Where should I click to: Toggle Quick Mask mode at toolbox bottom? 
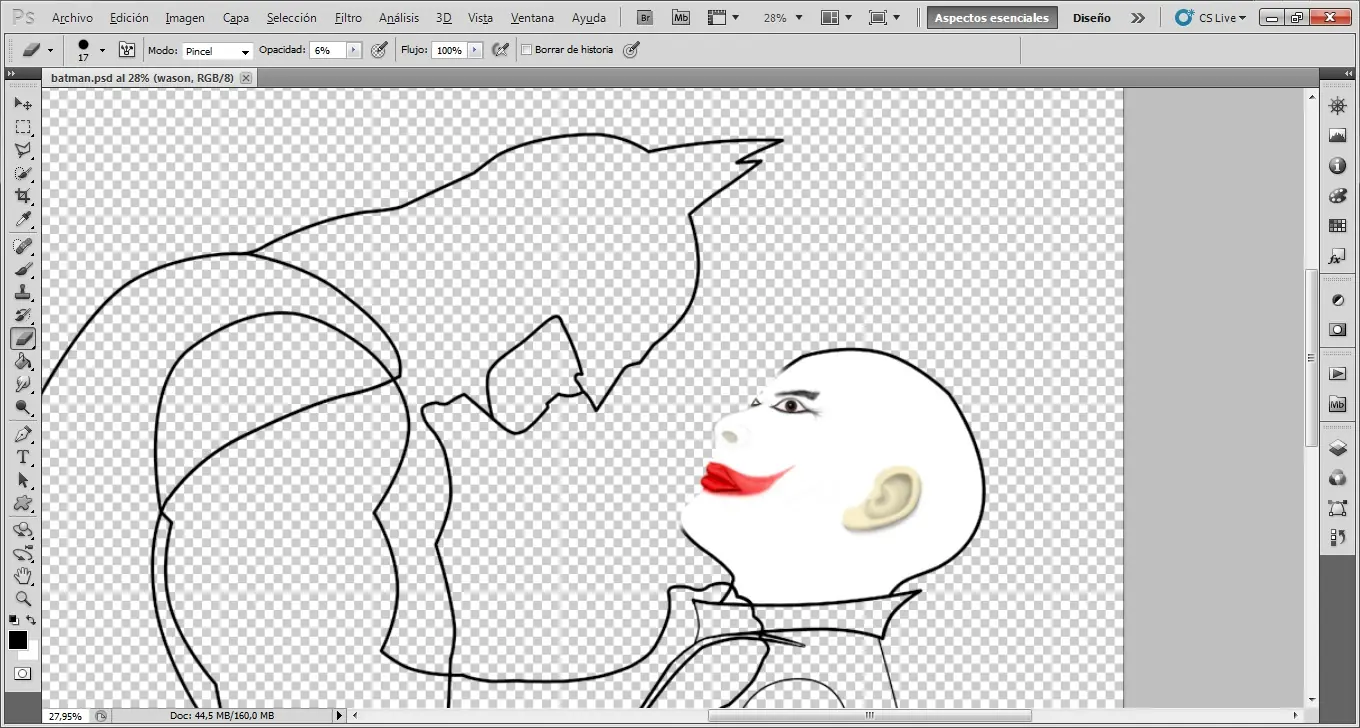(x=21, y=671)
